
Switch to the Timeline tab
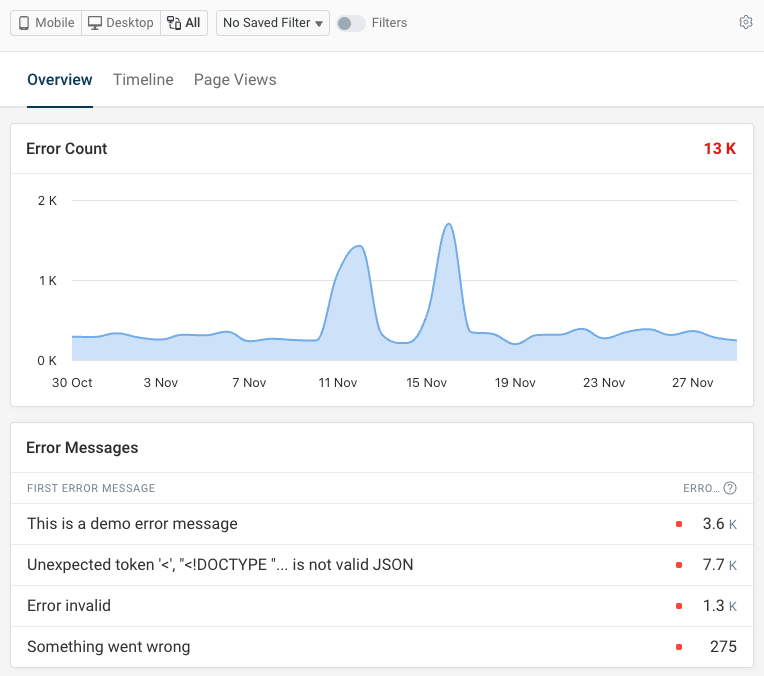[143, 80]
